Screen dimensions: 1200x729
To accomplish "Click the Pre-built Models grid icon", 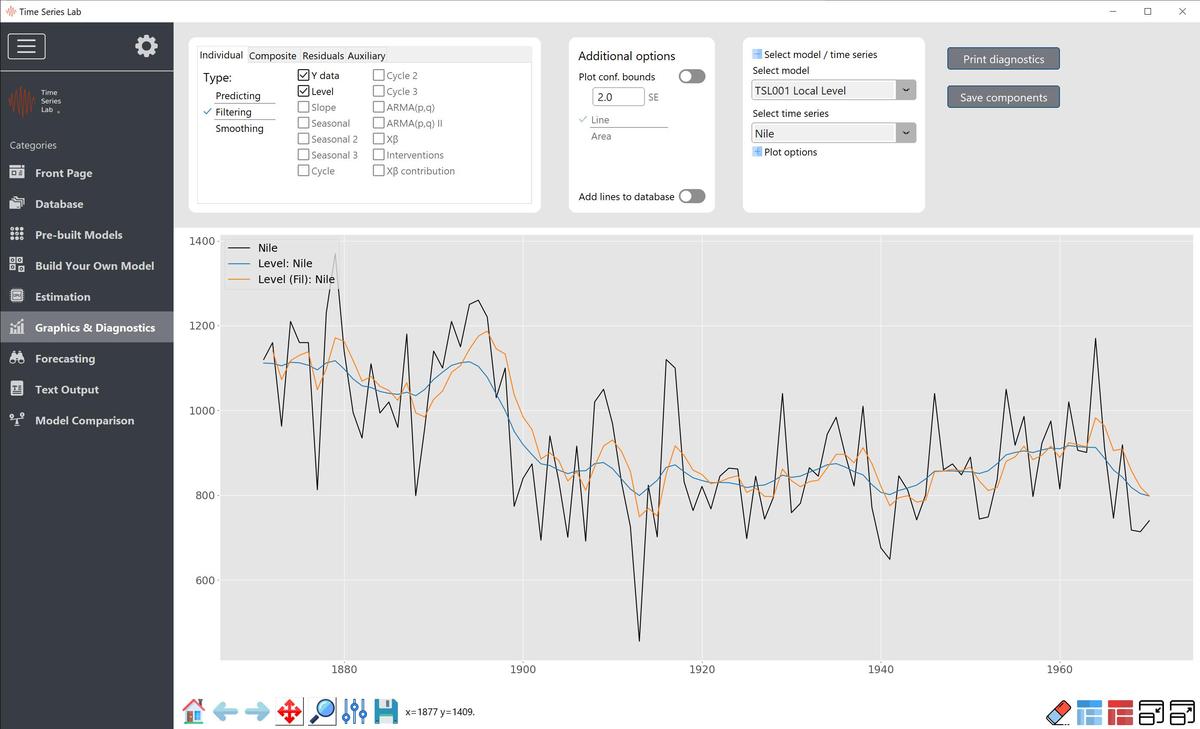I will (17, 235).
